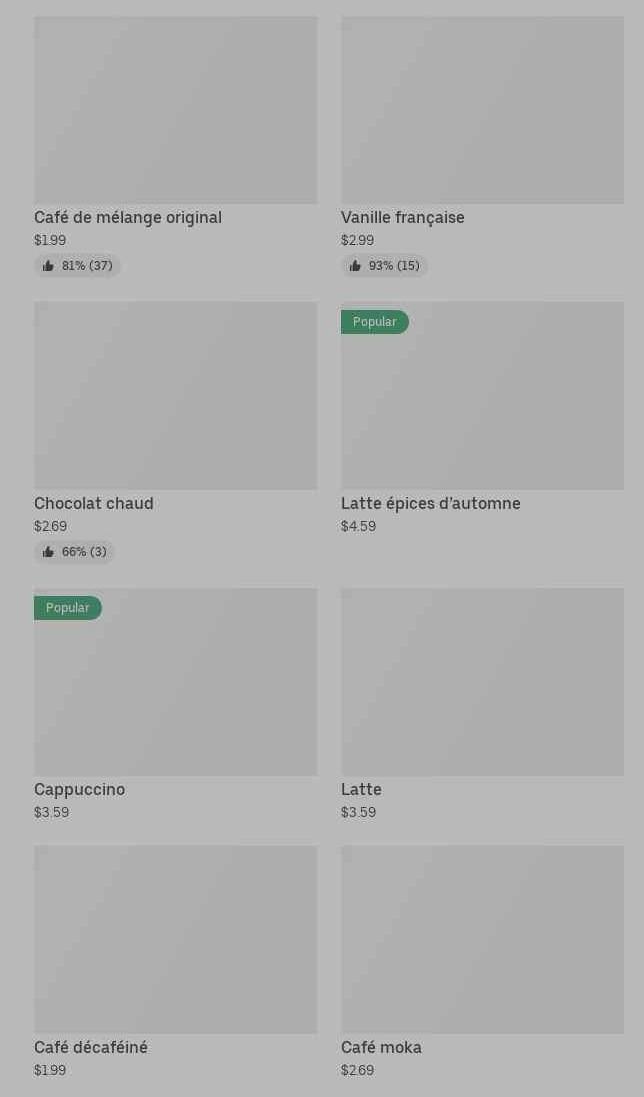Click the 93% (15) rating pill

click(x=385, y=266)
